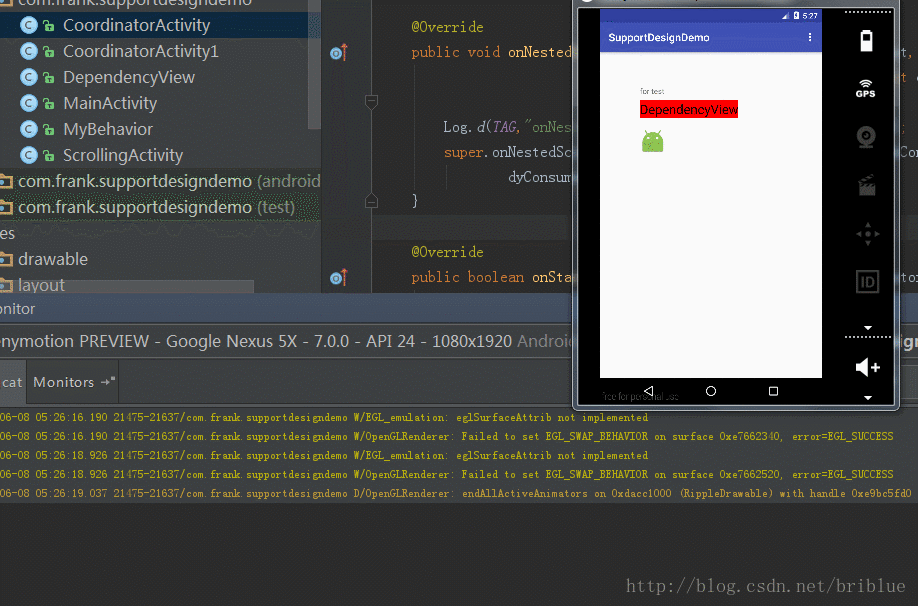Raise volume with the emulator speaker plus icon
The image size is (918, 606).
(x=868, y=367)
